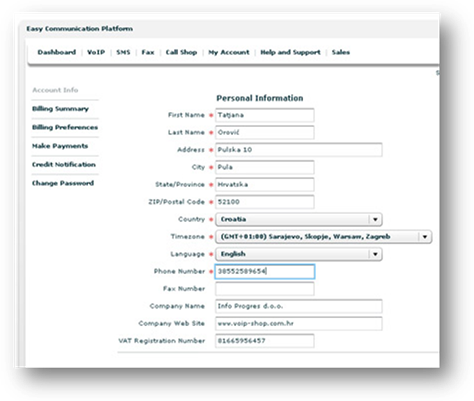Open the Dashboard menu item
The image size is (474, 401).
(57, 52)
